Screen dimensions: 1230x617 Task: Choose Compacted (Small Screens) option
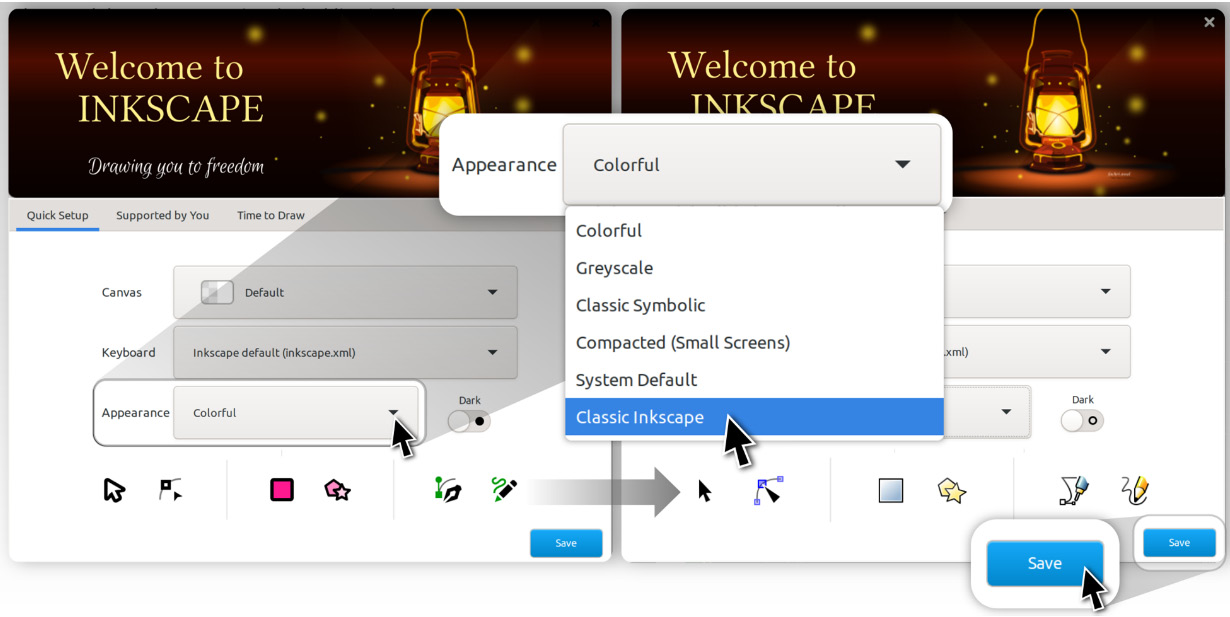[754, 342]
